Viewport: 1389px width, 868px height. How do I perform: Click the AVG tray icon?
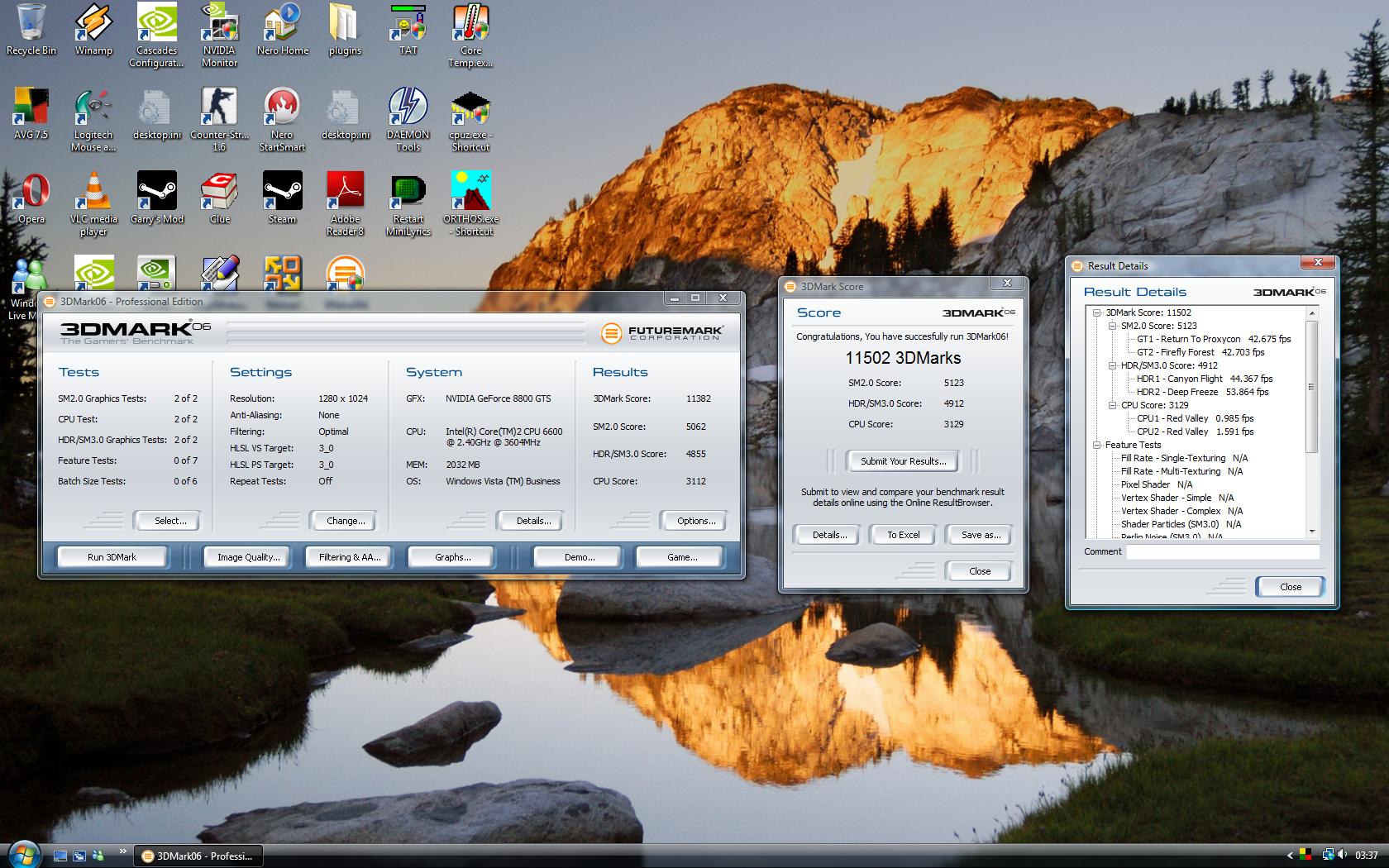click(1305, 855)
